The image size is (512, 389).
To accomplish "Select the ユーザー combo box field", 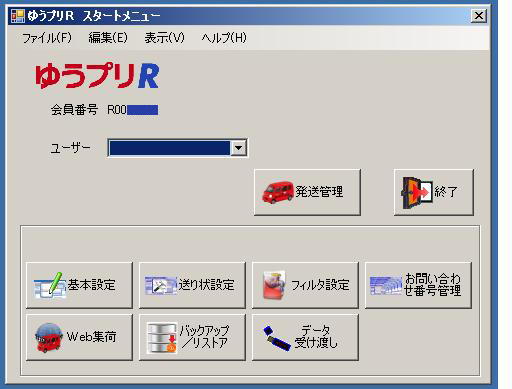I will (x=177, y=148).
